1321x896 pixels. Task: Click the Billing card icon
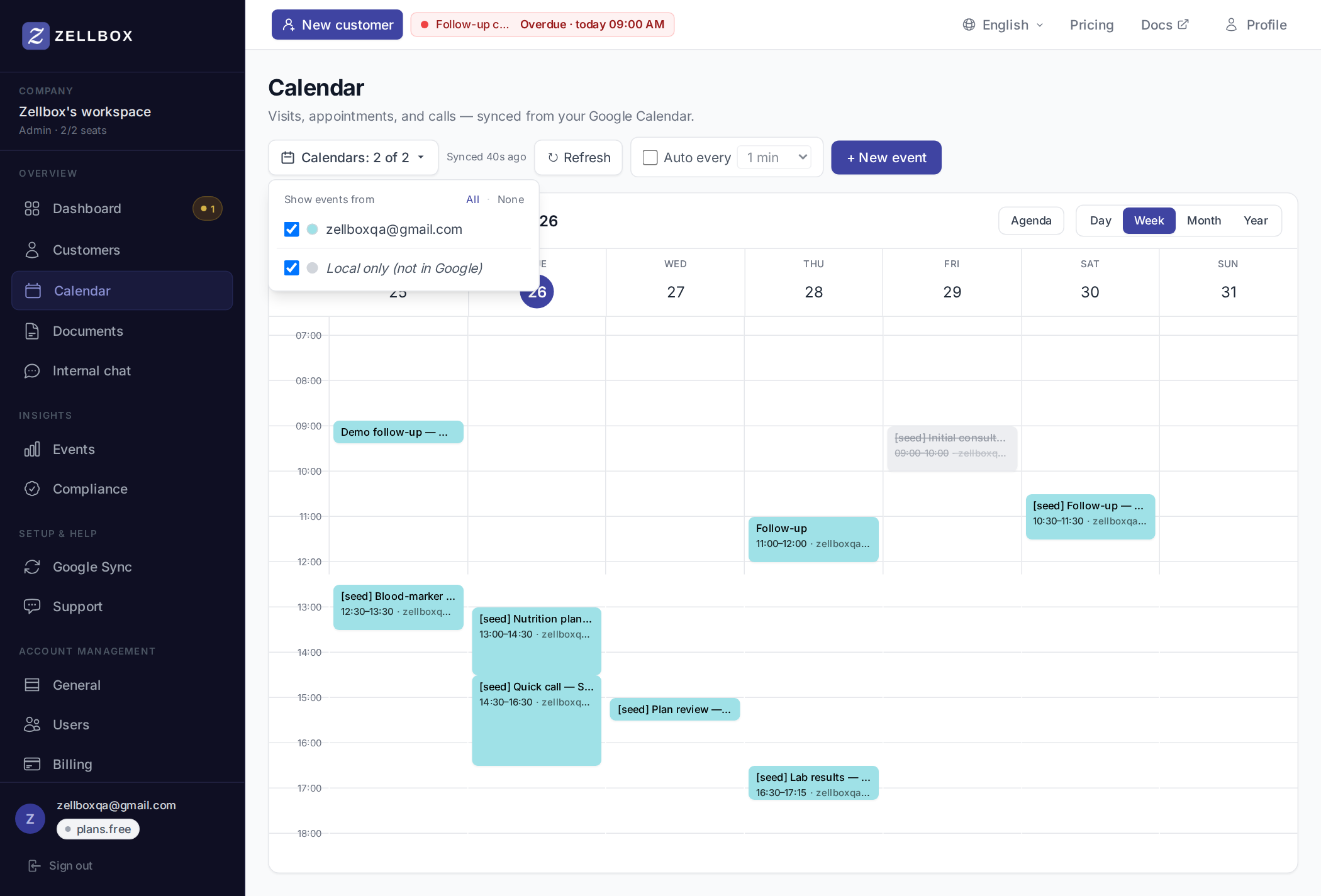pos(32,765)
